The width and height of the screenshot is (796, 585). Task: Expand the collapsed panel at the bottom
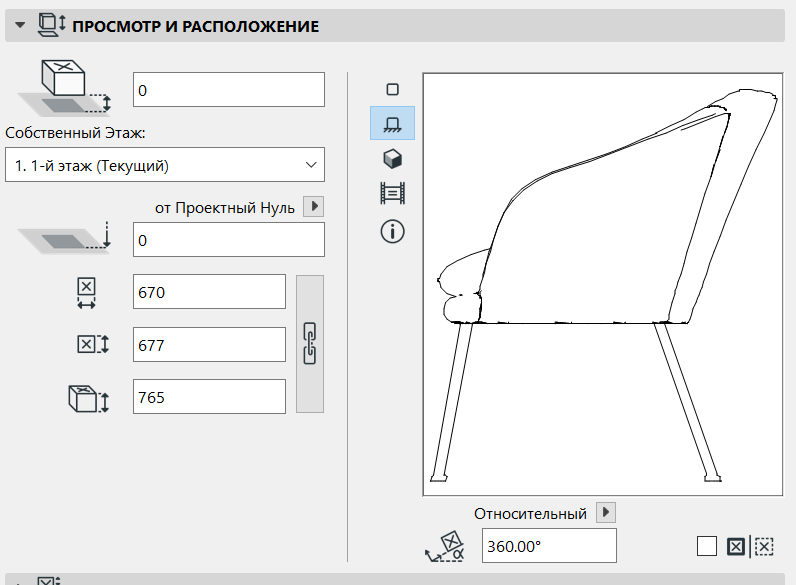pos(19,581)
